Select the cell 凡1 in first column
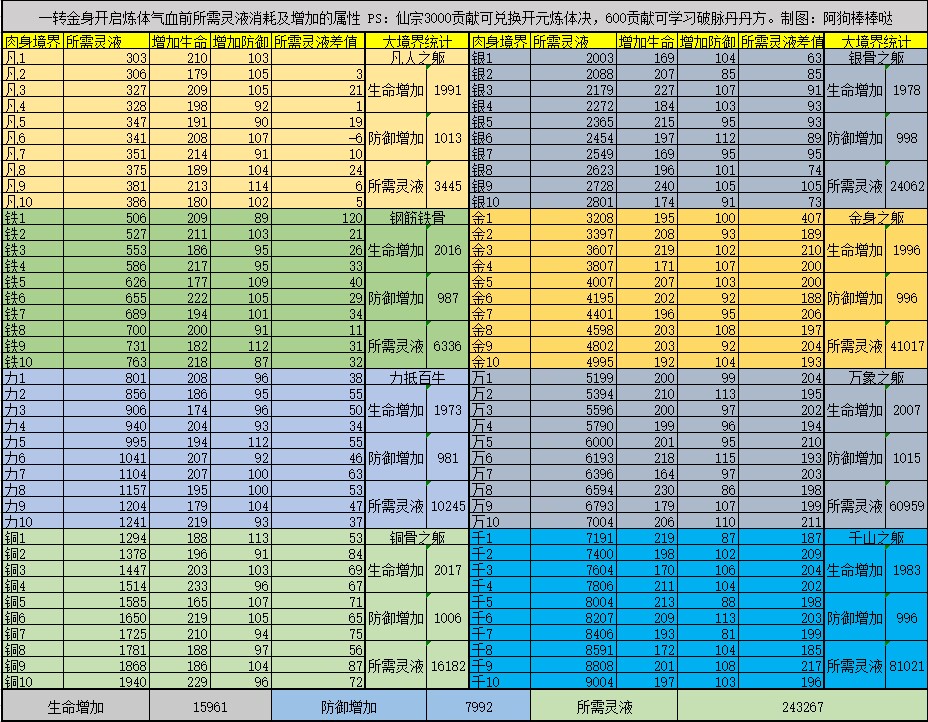The width and height of the screenshot is (928, 722). point(33,57)
